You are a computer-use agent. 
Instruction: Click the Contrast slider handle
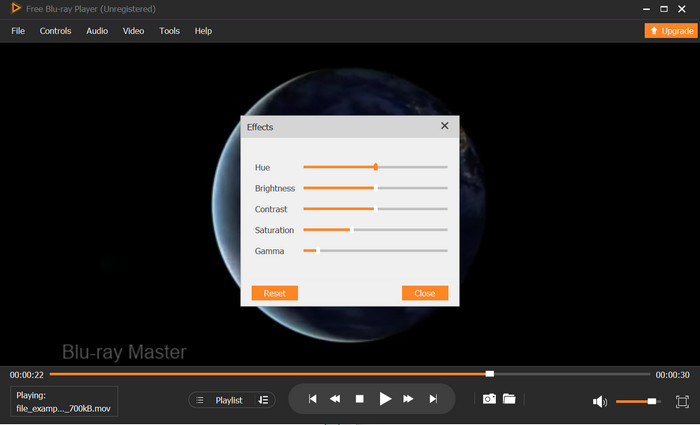[376, 208]
